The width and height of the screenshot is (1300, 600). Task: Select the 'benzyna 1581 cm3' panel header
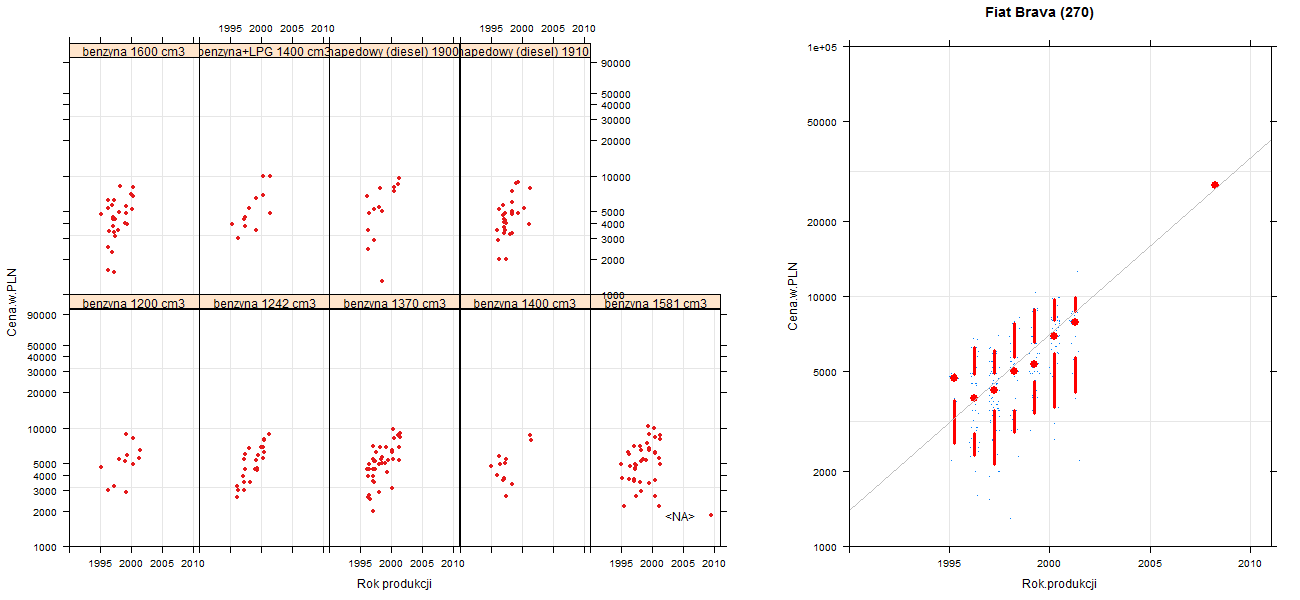[655, 302]
